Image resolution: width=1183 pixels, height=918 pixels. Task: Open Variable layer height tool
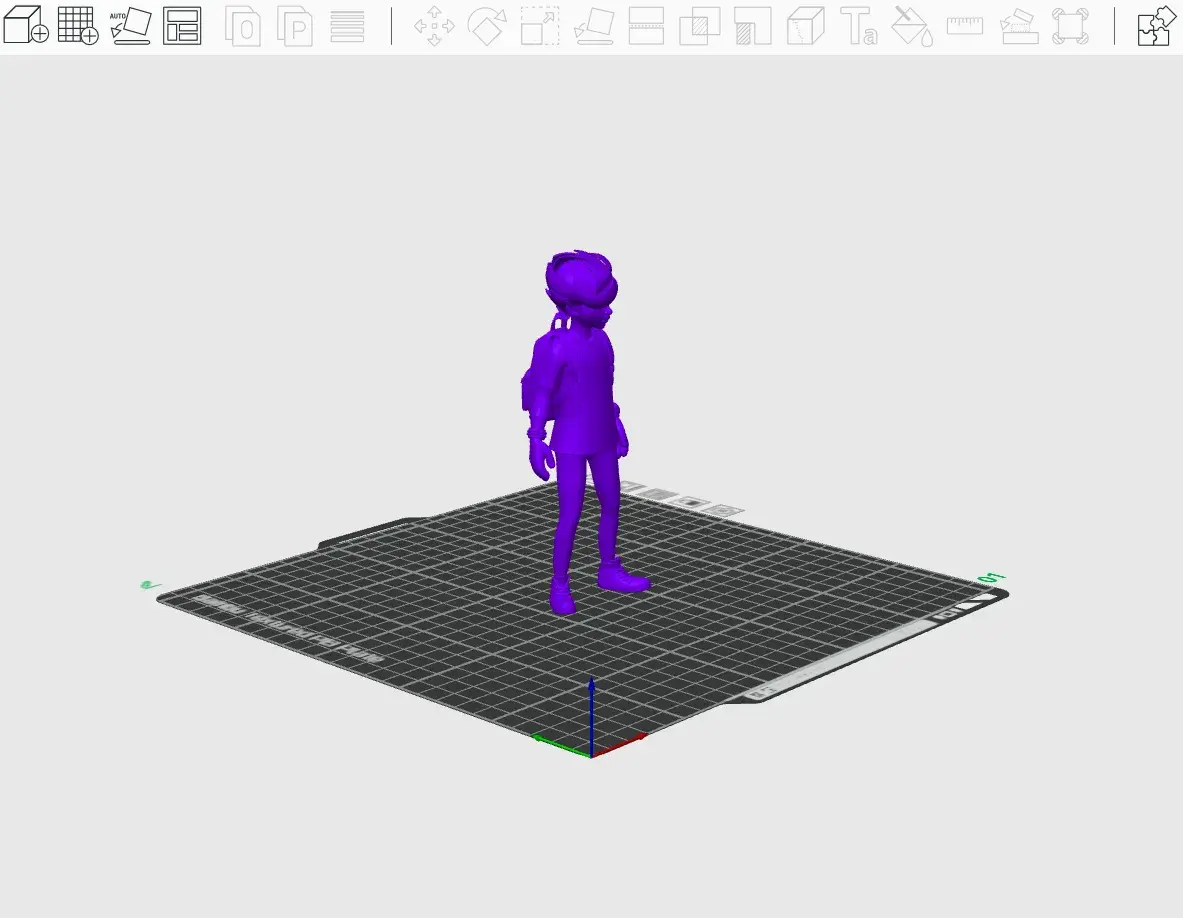pyautogui.click(x=347, y=26)
